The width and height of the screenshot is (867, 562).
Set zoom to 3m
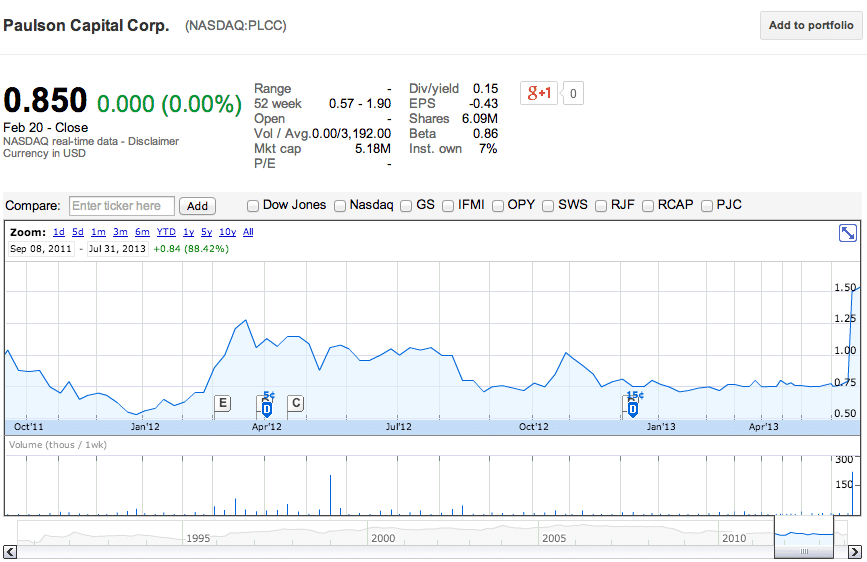coord(120,232)
